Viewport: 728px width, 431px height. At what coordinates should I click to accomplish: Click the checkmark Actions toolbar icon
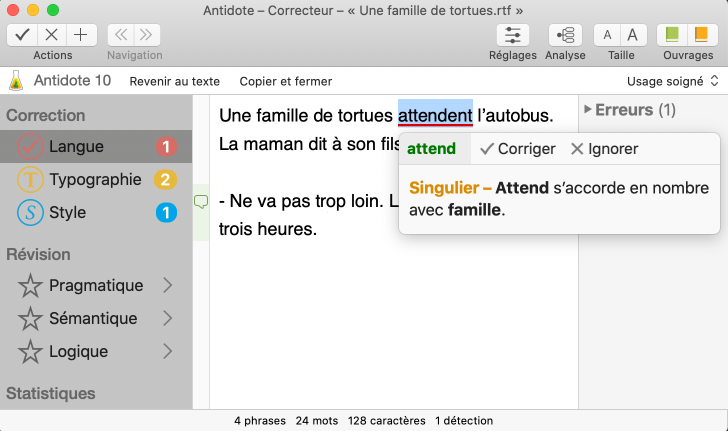[23, 35]
